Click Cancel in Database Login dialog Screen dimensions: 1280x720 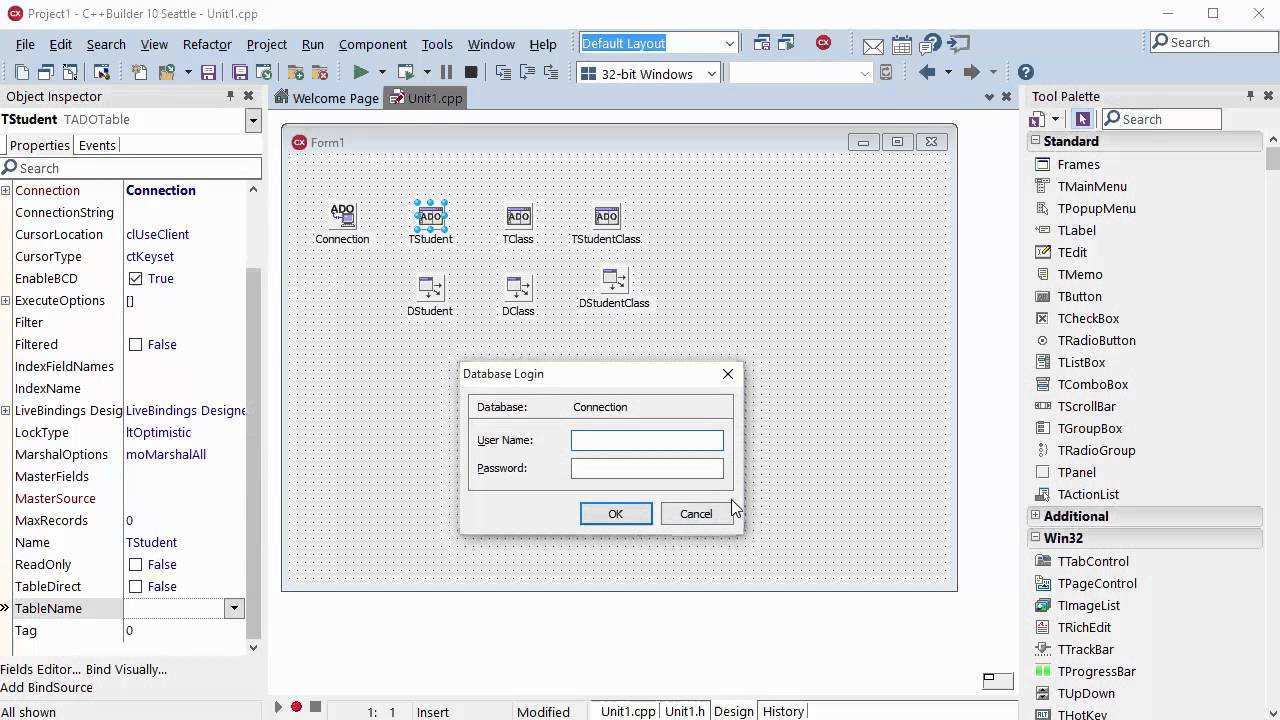[696, 514]
